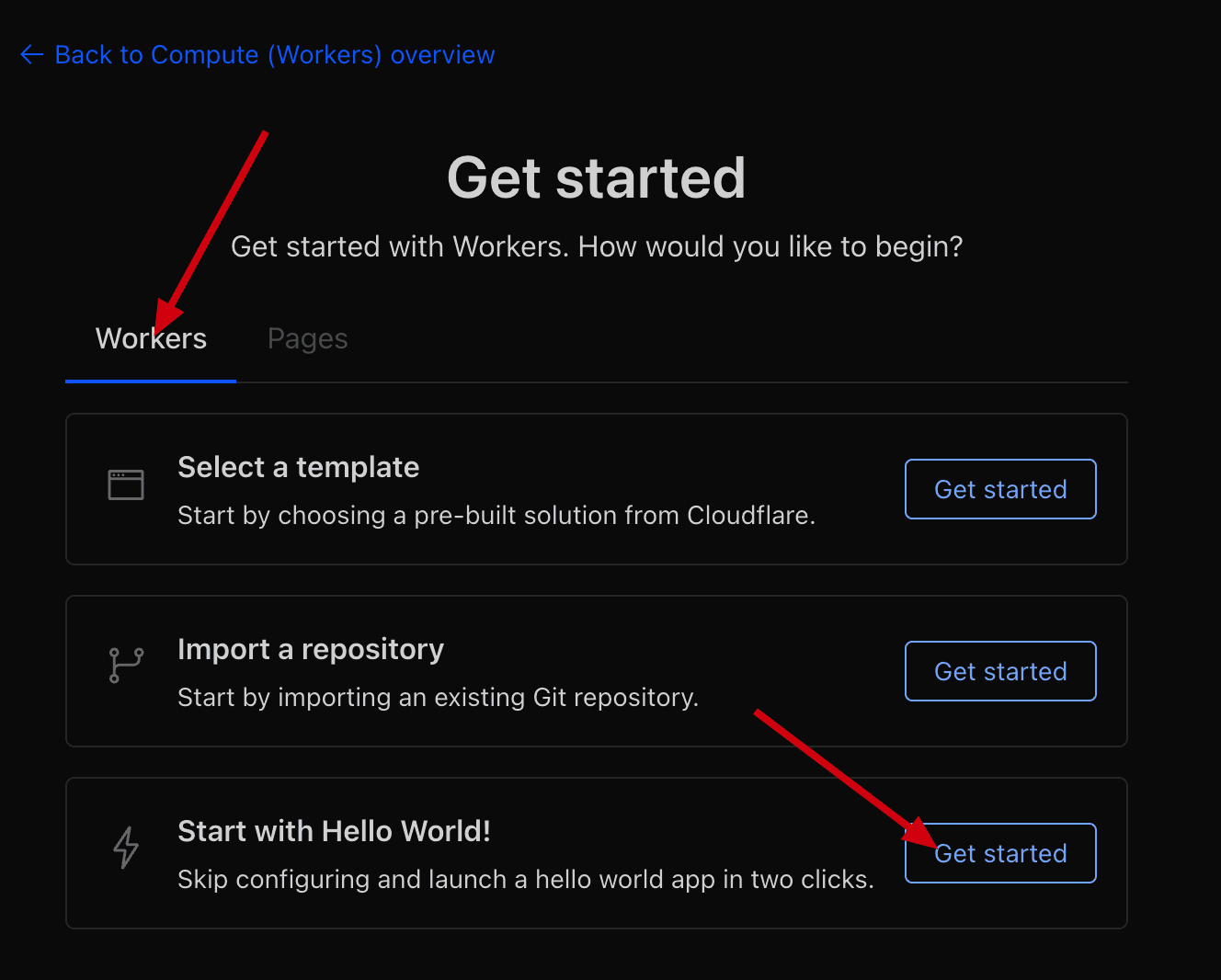Switch to the Pages tab
Viewport: 1221px width, 980px height.
pyautogui.click(x=307, y=339)
